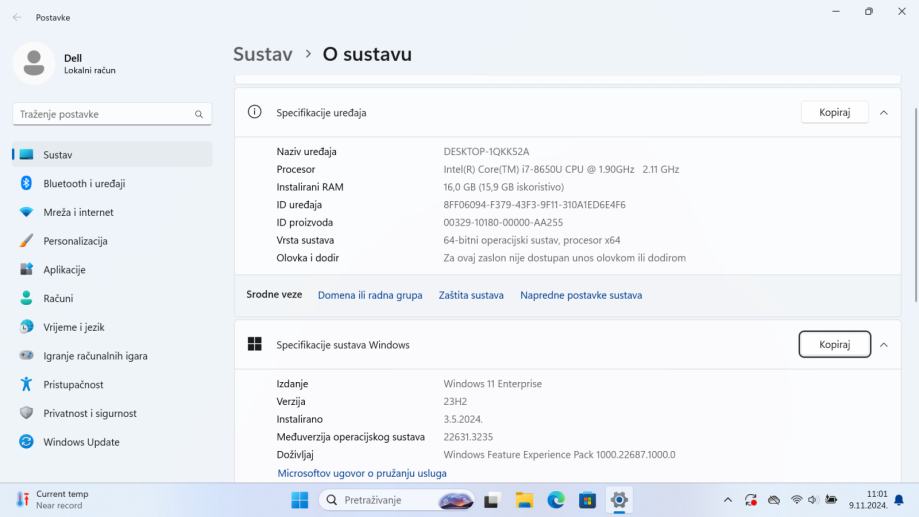The width and height of the screenshot is (919, 517).
Task: Open Sustav settings category
Action: pos(112,155)
